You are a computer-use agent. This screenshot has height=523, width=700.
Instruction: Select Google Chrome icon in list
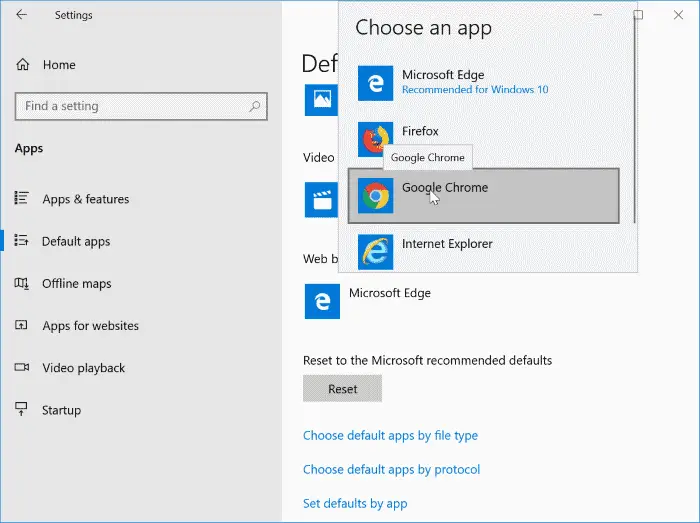coord(375,196)
